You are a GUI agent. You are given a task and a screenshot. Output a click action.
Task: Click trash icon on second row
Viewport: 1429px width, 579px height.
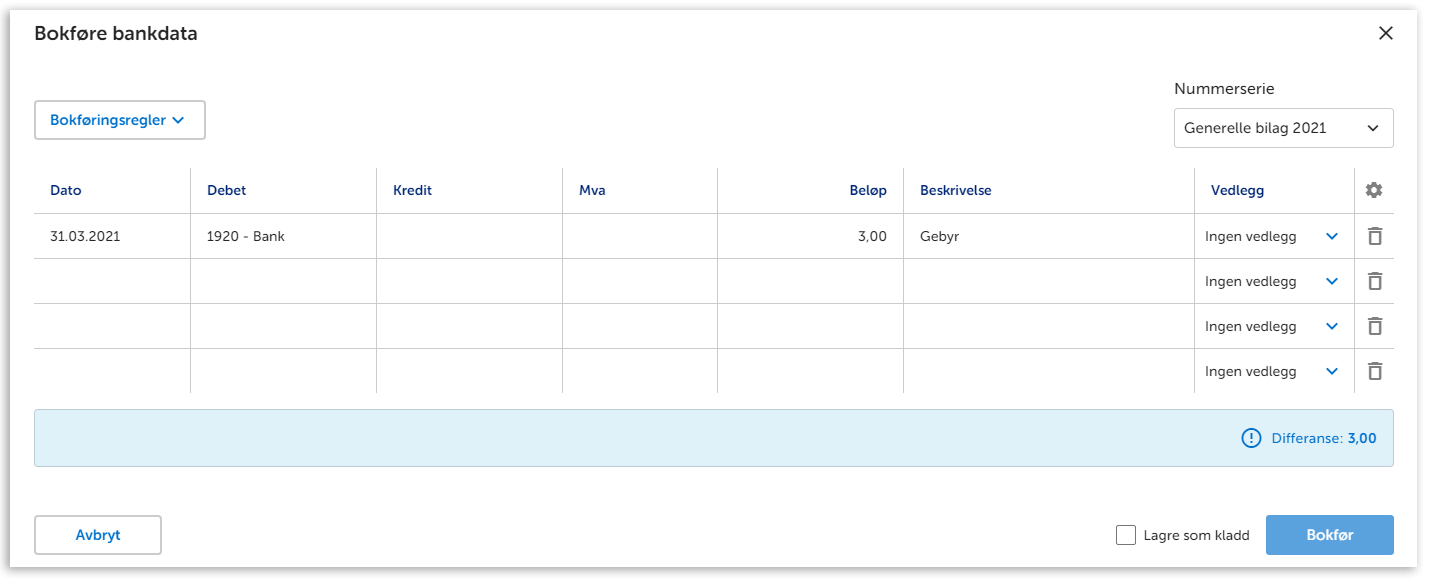coord(1374,281)
